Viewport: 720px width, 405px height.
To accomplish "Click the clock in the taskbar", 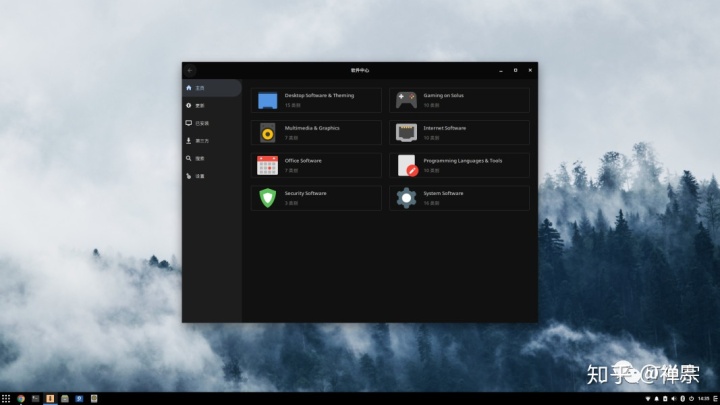I will [x=703, y=399].
